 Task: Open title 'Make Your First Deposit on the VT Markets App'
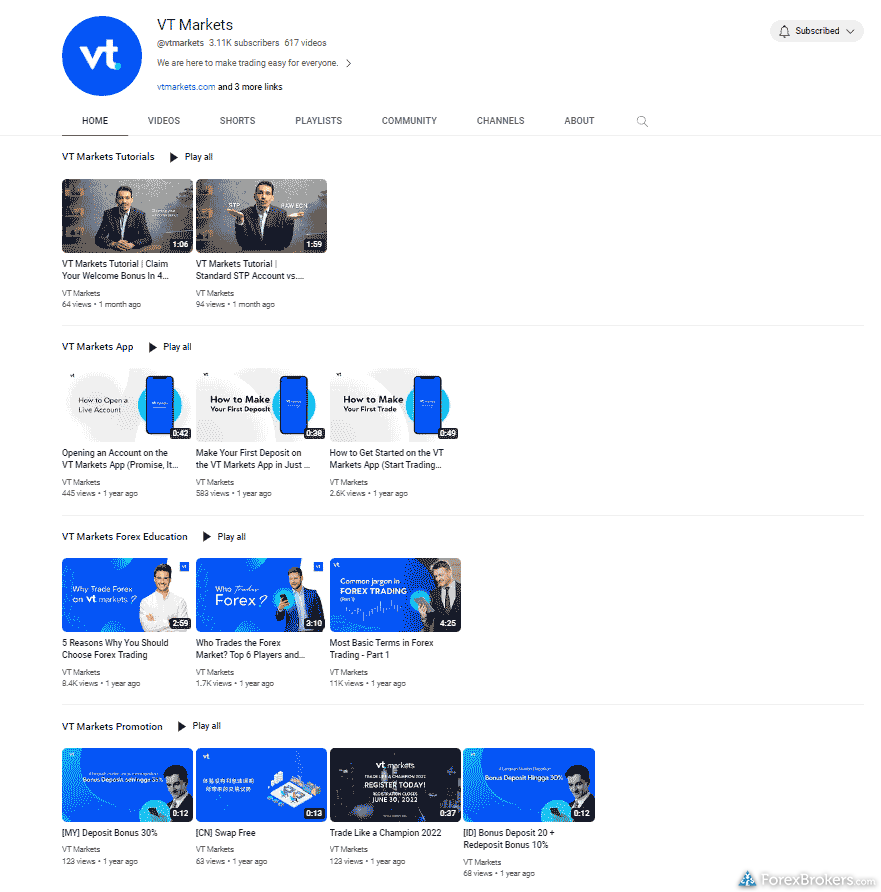(253, 459)
